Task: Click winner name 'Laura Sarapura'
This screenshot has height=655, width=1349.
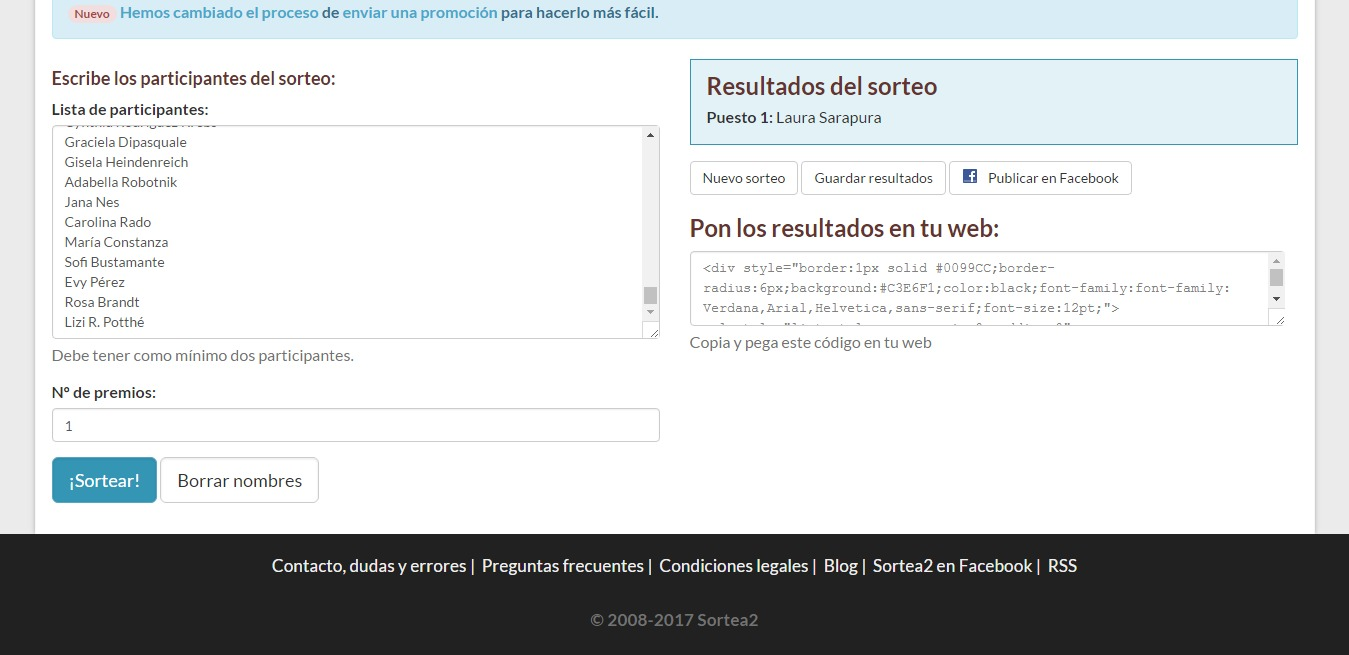Action: [828, 118]
